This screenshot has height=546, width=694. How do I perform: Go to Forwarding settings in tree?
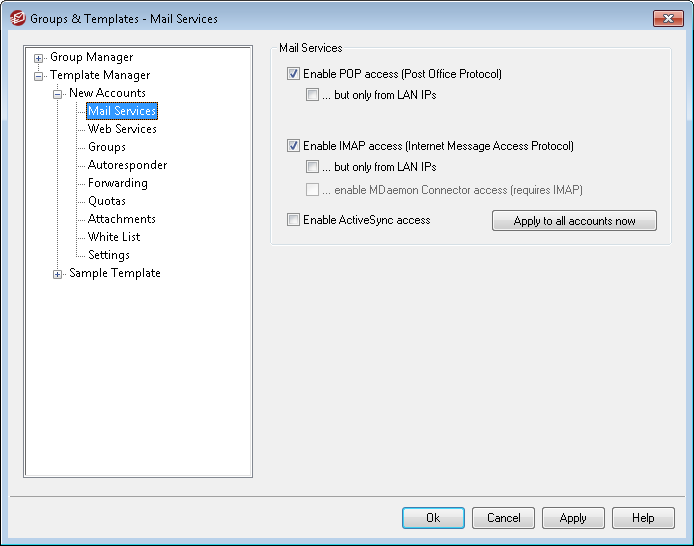(117, 183)
